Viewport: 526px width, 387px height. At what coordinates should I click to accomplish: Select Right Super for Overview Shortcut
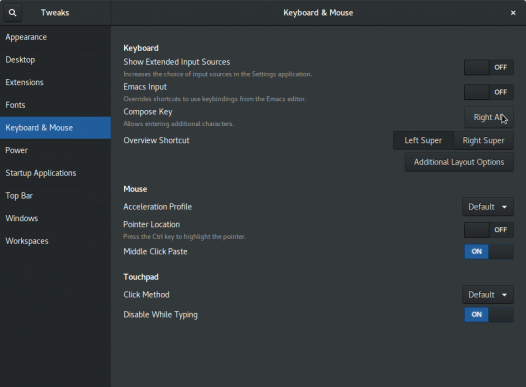tap(483, 141)
